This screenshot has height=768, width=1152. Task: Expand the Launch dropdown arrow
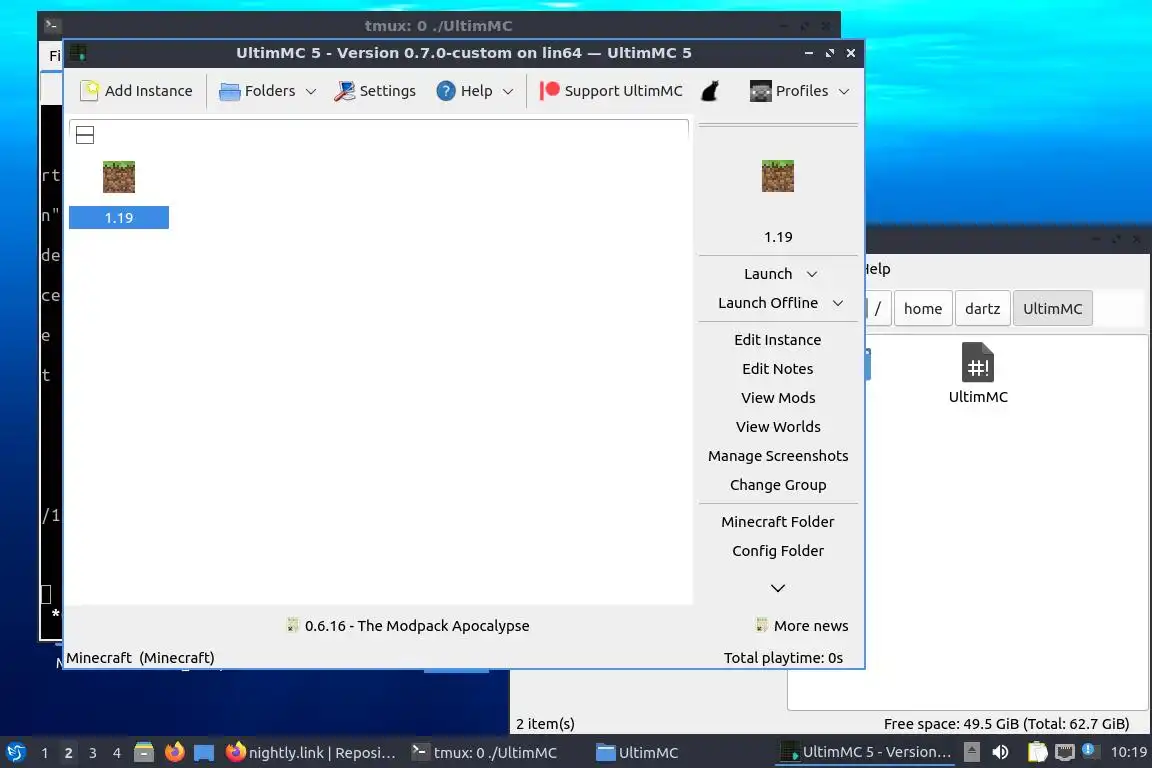pos(812,274)
